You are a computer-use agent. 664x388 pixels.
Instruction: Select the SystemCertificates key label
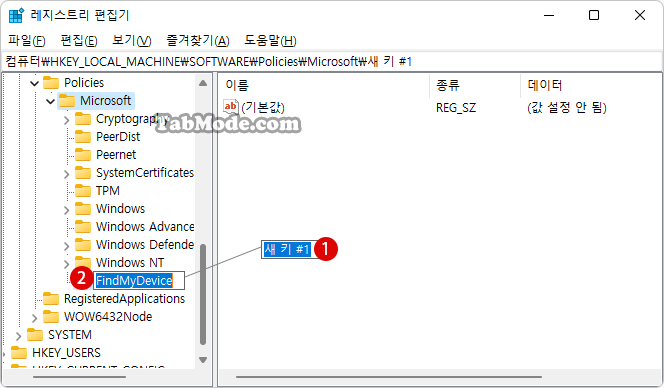pos(145,173)
